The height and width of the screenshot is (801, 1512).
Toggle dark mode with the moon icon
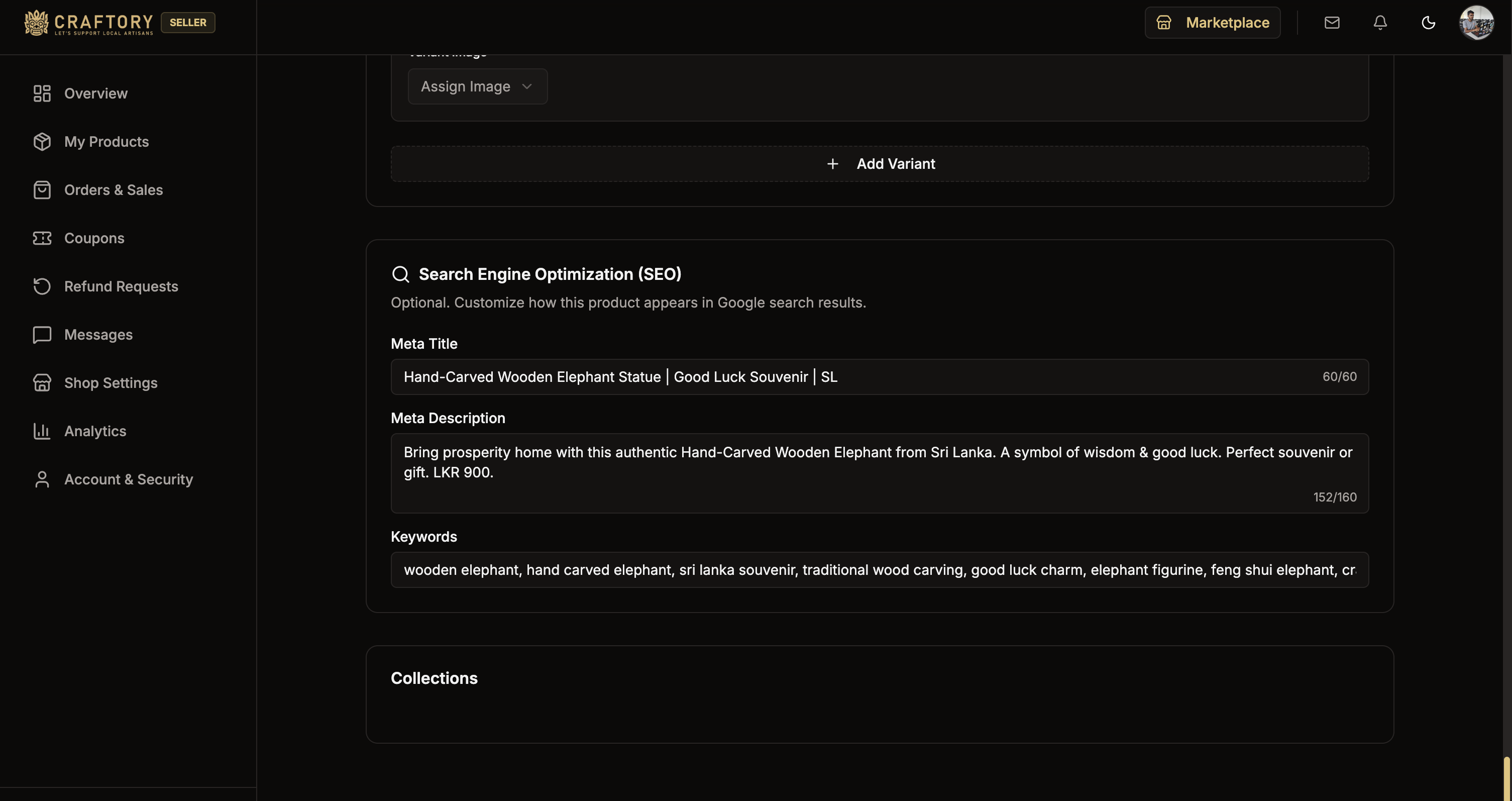tap(1428, 22)
